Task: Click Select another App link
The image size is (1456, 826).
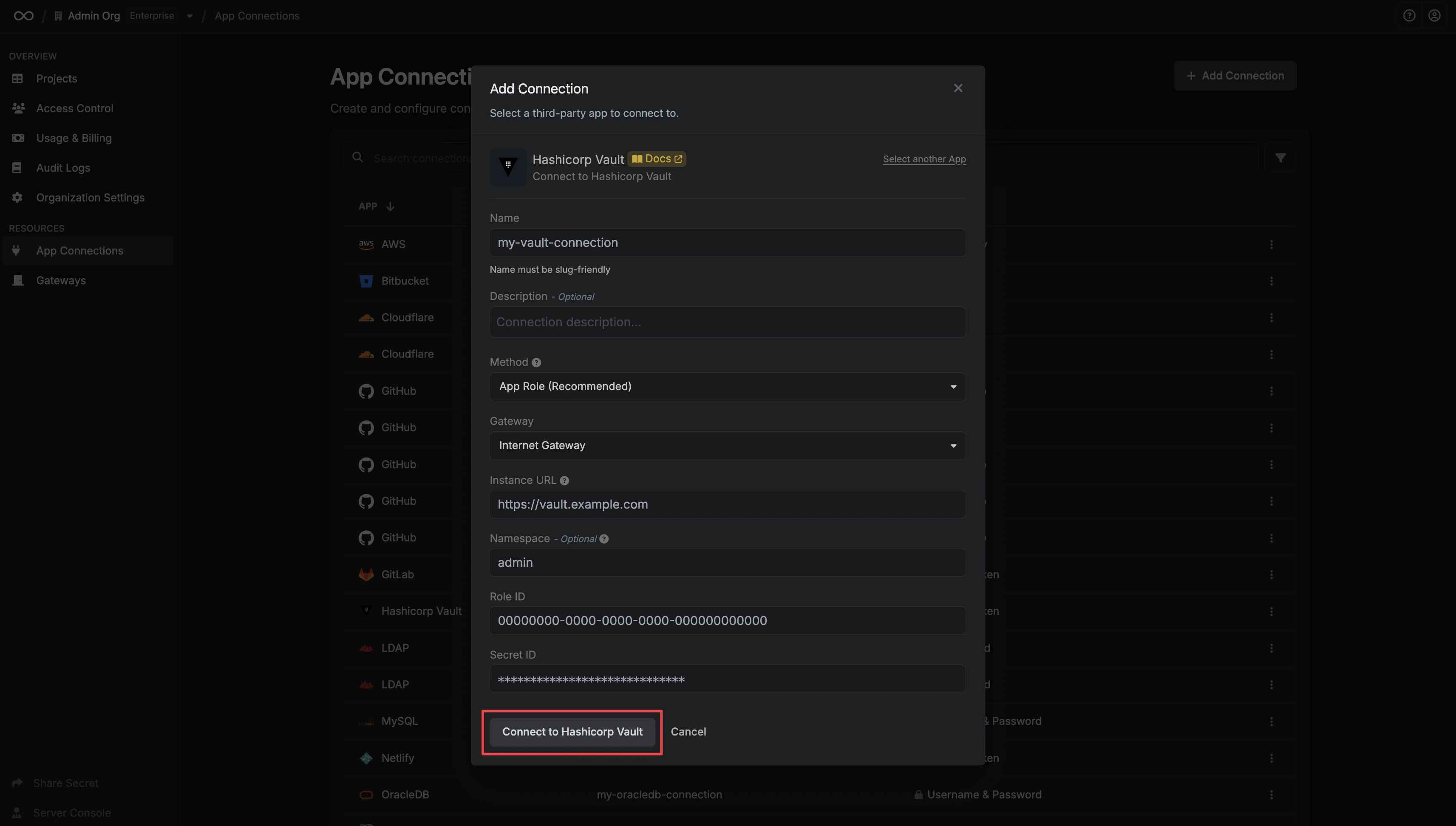Action: pos(924,159)
